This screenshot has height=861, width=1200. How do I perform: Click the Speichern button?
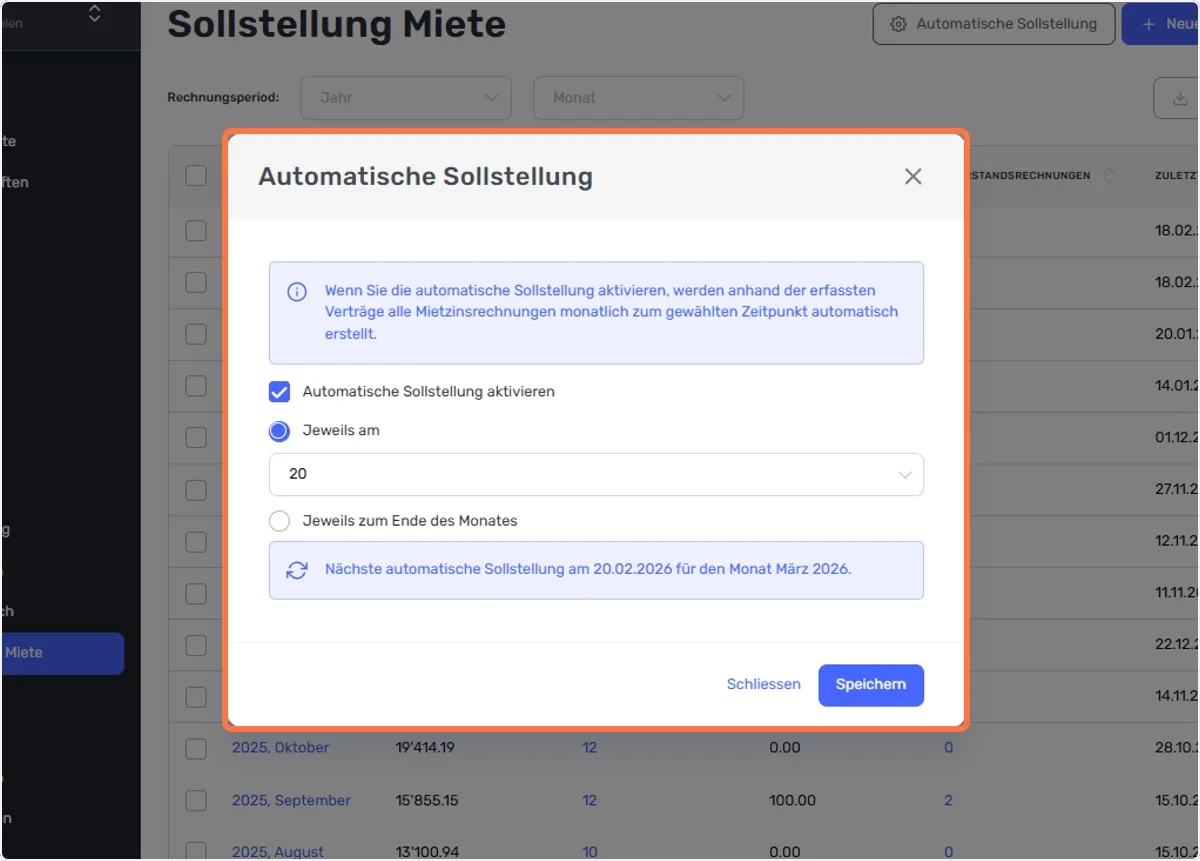871,685
